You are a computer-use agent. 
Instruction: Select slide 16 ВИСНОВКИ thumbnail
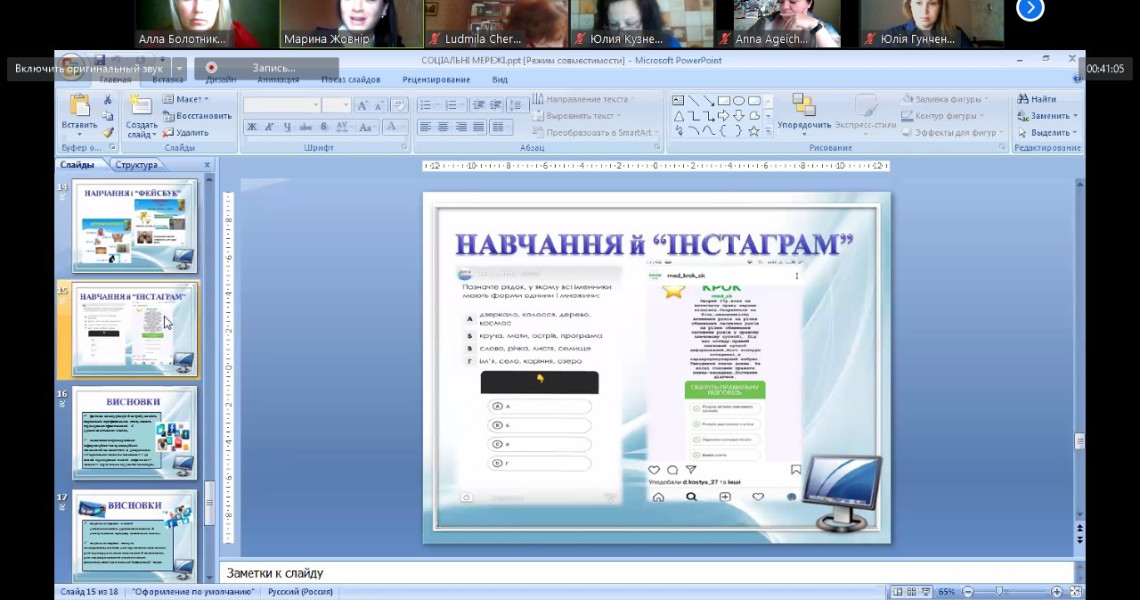pos(135,433)
